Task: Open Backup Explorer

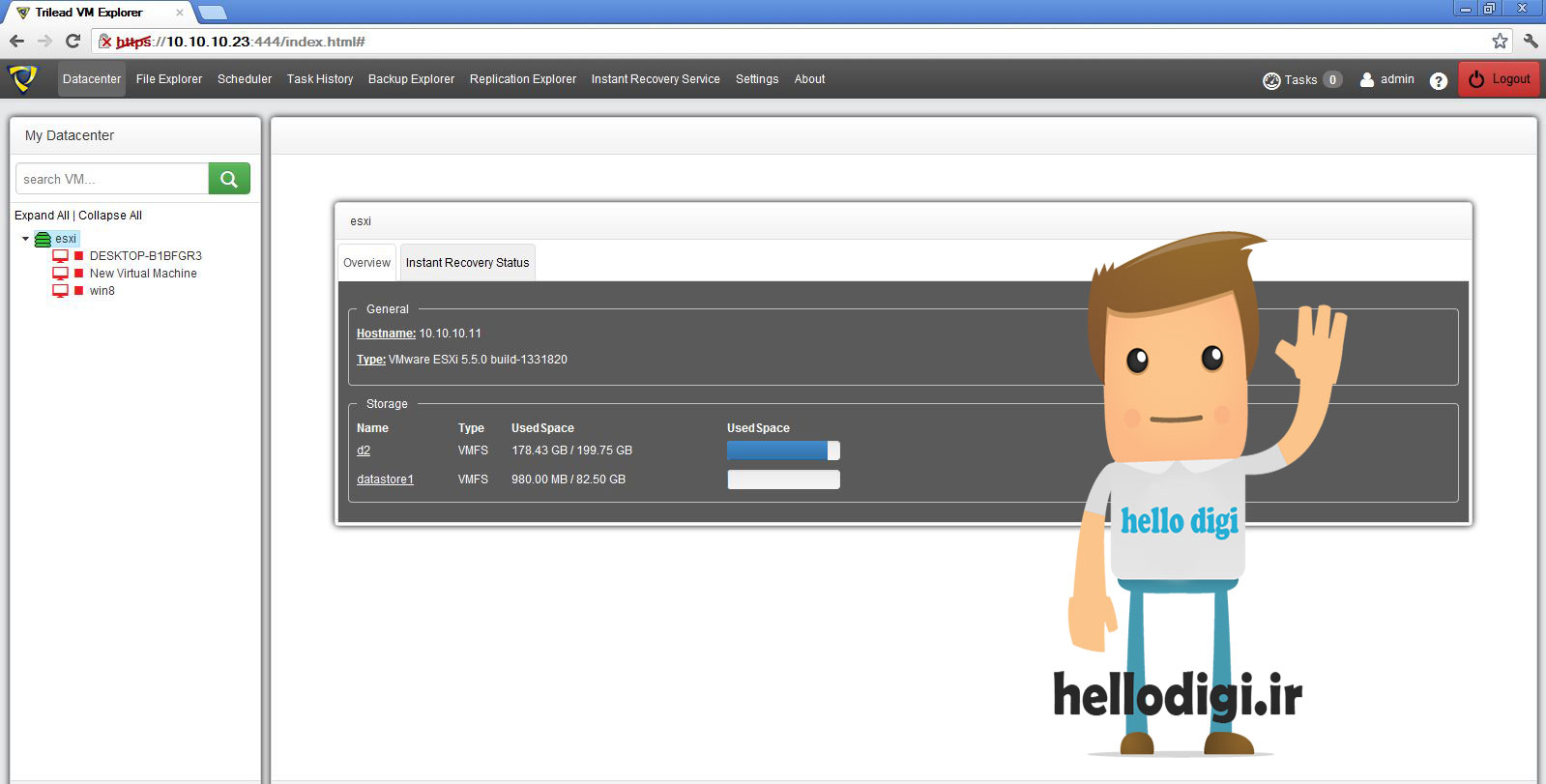Action: [x=411, y=79]
